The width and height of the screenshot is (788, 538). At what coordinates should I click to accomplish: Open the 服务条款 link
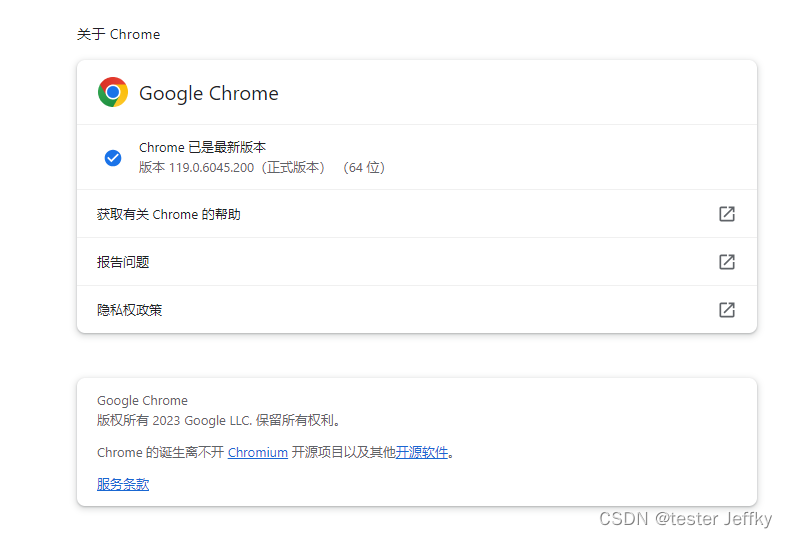(123, 484)
